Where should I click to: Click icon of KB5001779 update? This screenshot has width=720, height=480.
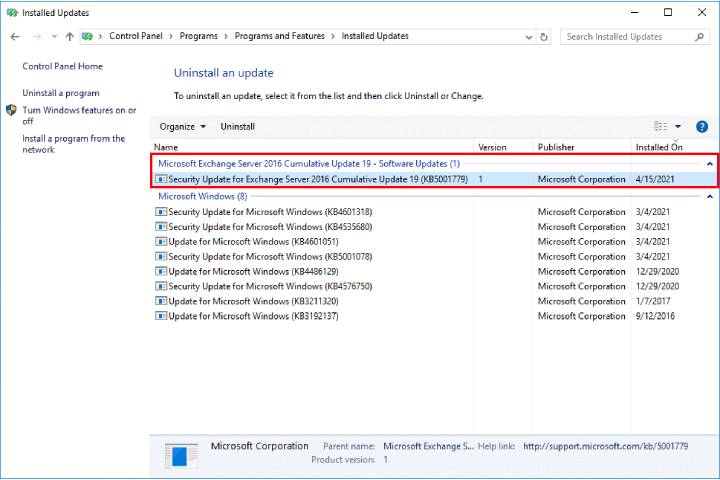click(161, 179)
